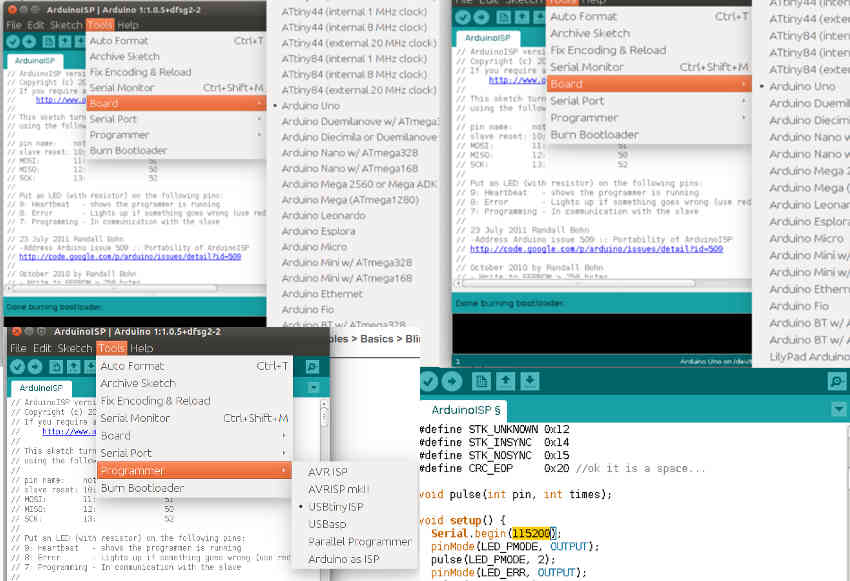Viewport: 850px width, 581px height.
Task: Choose Fix Encoding & Reload in bottom-left menu
Action: pyautogui.click(x=194, y=401)
